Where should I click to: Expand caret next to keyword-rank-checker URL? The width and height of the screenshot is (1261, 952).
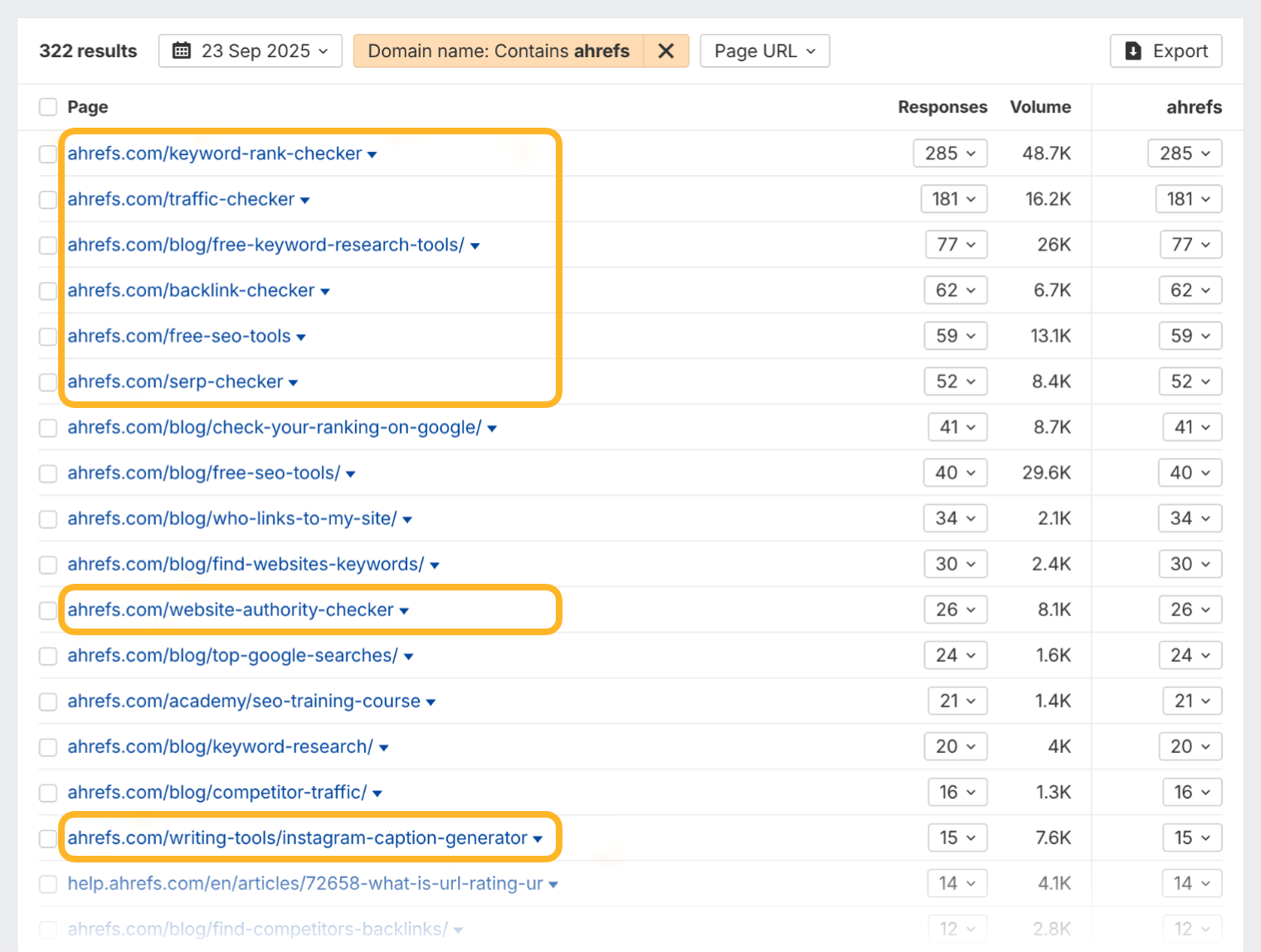tap(372, 155)
